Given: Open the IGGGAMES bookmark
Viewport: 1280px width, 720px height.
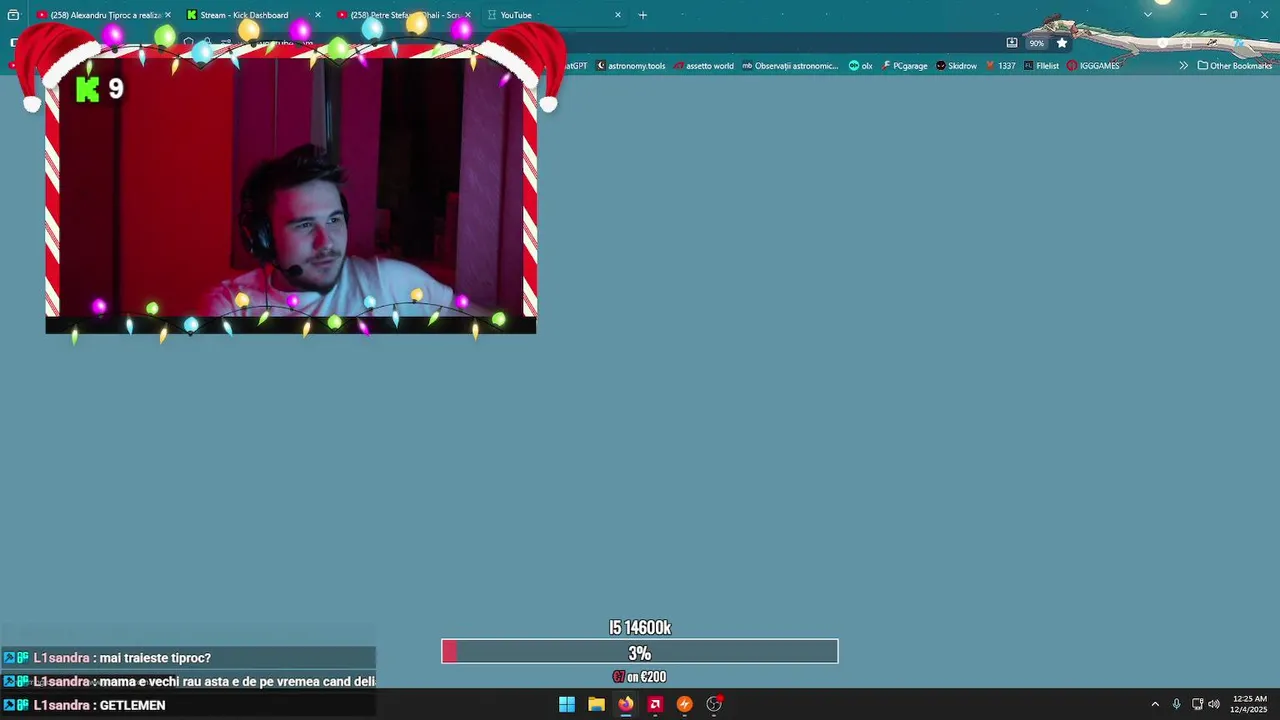Looking at the screenshot, I should tap(1093, 66).
